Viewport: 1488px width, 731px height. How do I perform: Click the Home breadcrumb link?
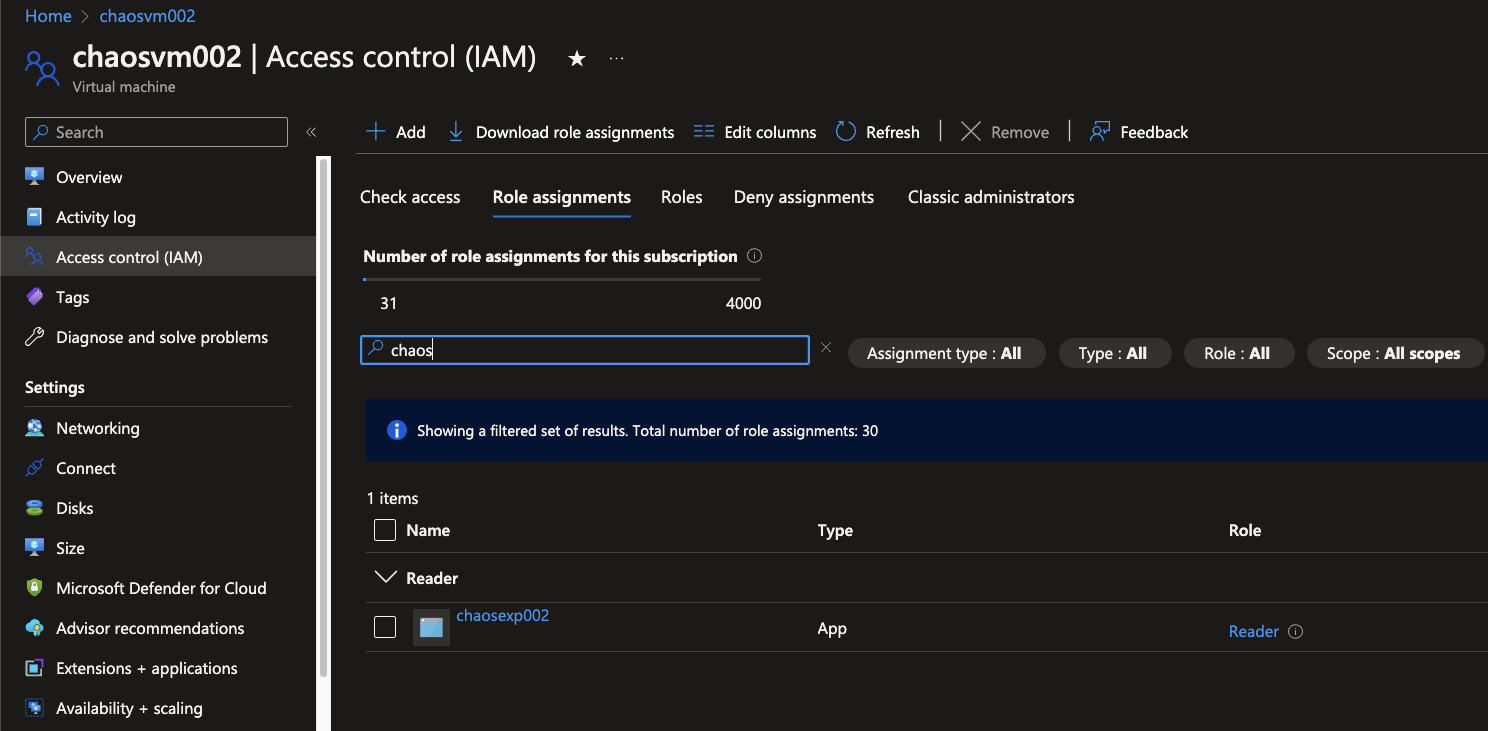pos(48,16)
